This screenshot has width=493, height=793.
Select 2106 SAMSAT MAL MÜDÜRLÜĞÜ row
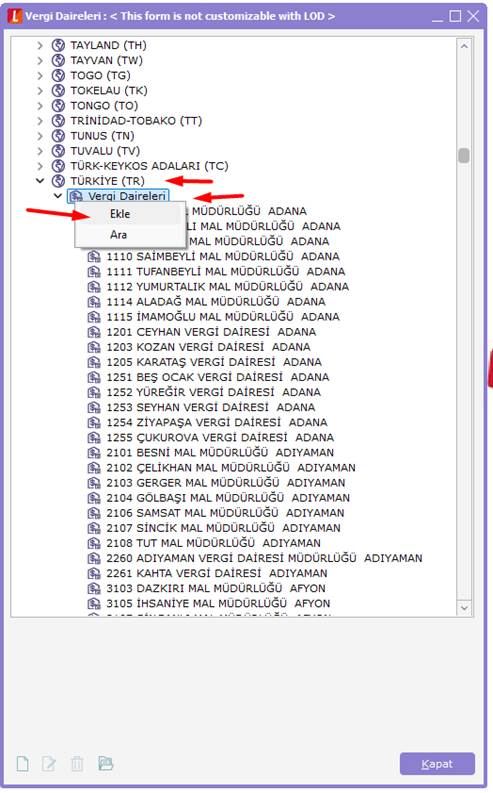point(225,513)
